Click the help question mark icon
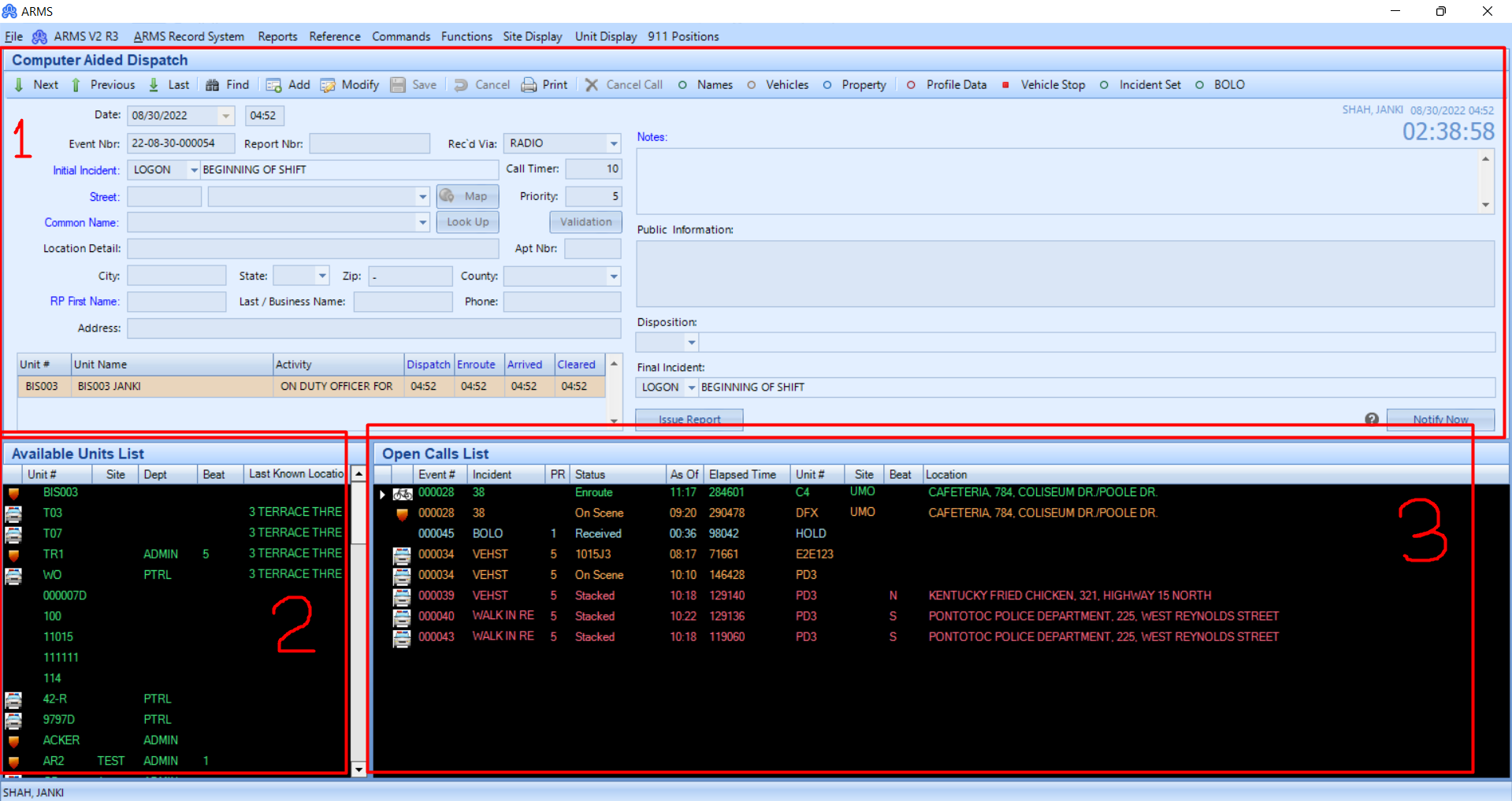1512x801 pixels. tap(1371, 419)
